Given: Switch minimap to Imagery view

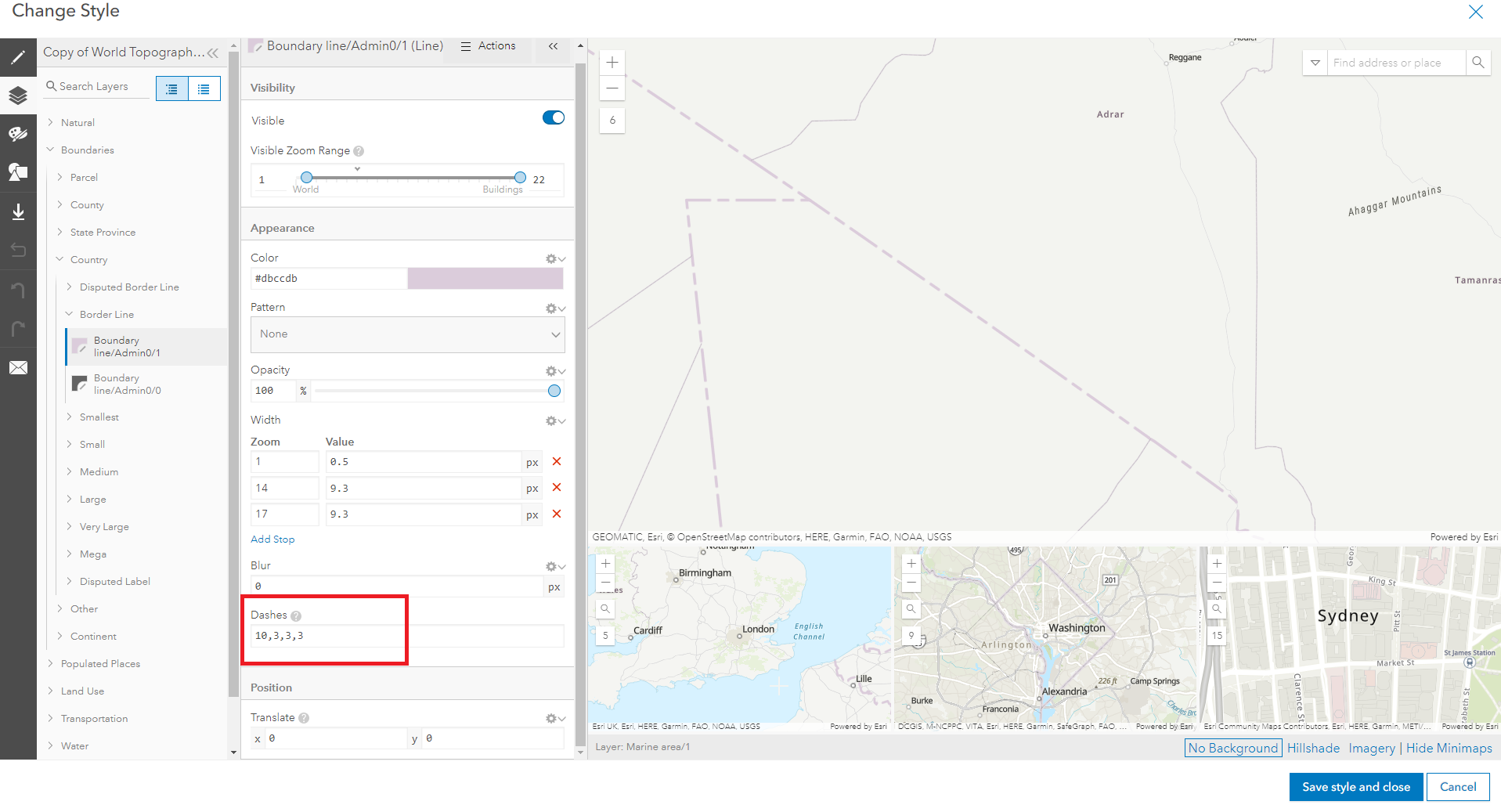Looking at the screenshot, I should 1371,748.
